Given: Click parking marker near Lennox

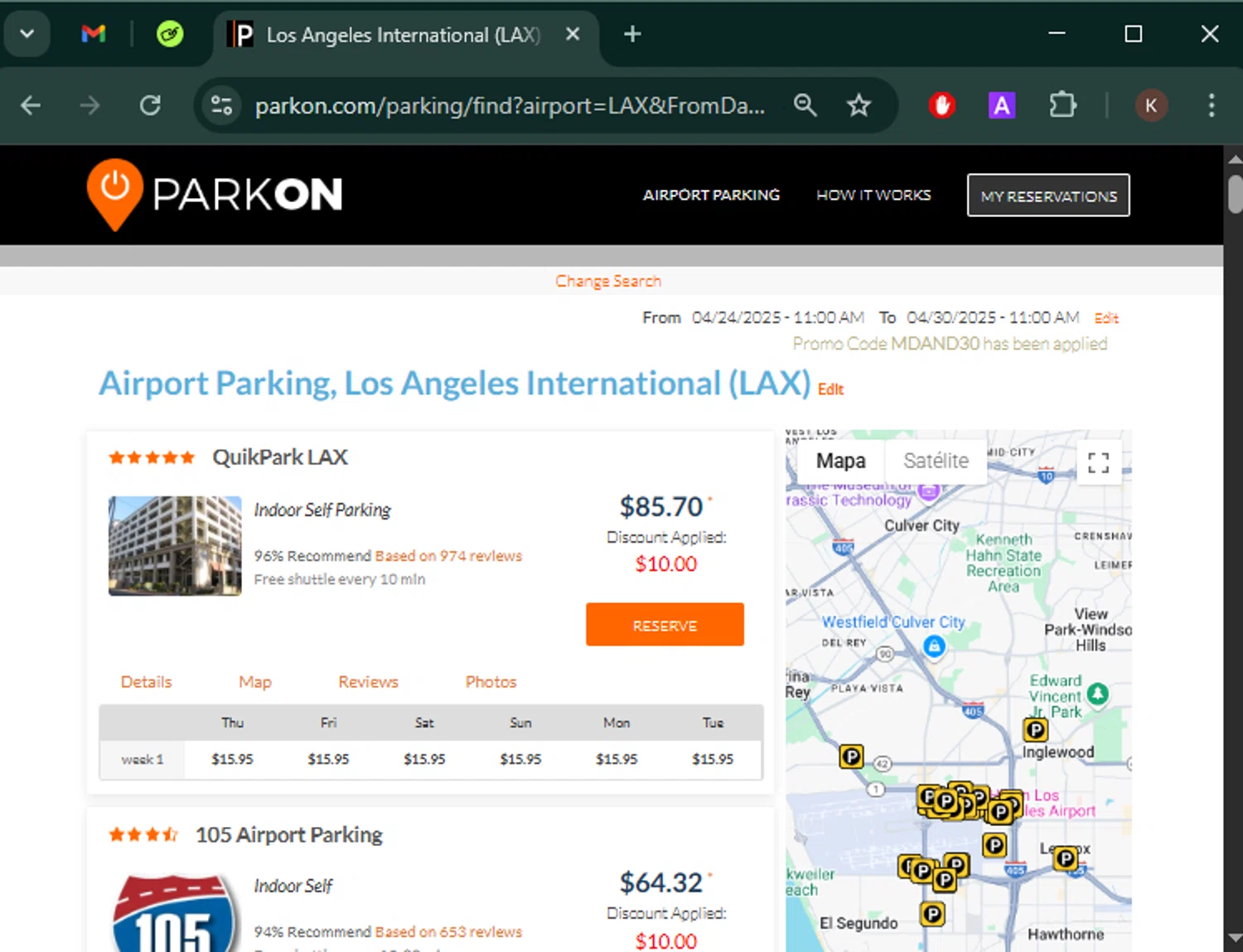Looking at the screenshot, I should [x=1066, y=858].
